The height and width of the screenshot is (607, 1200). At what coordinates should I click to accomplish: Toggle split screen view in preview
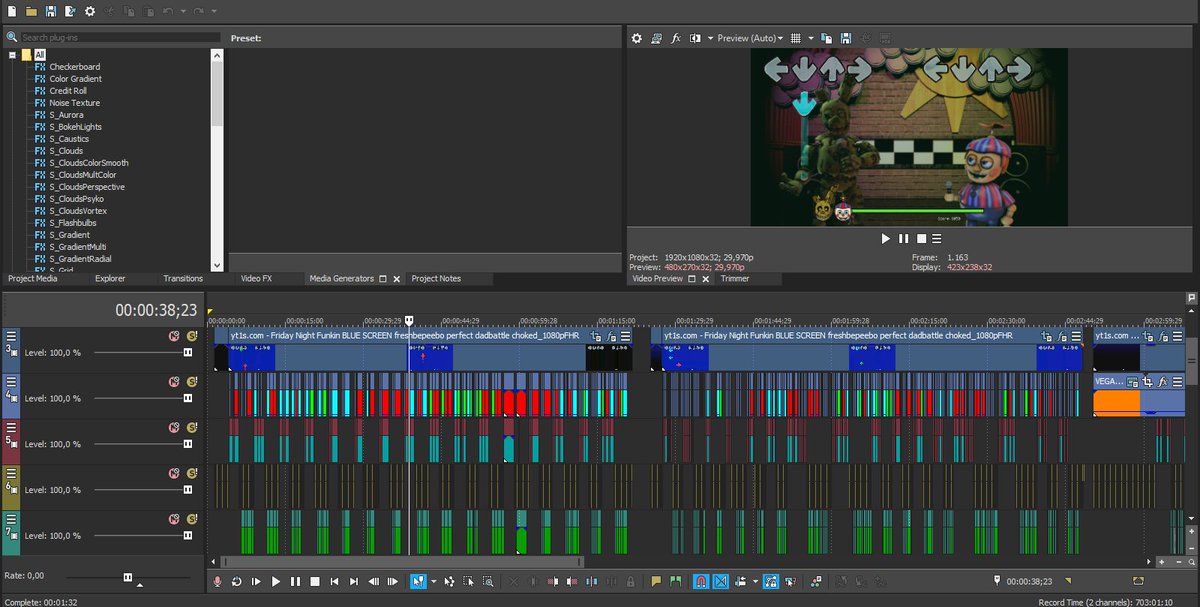[696, 38]
